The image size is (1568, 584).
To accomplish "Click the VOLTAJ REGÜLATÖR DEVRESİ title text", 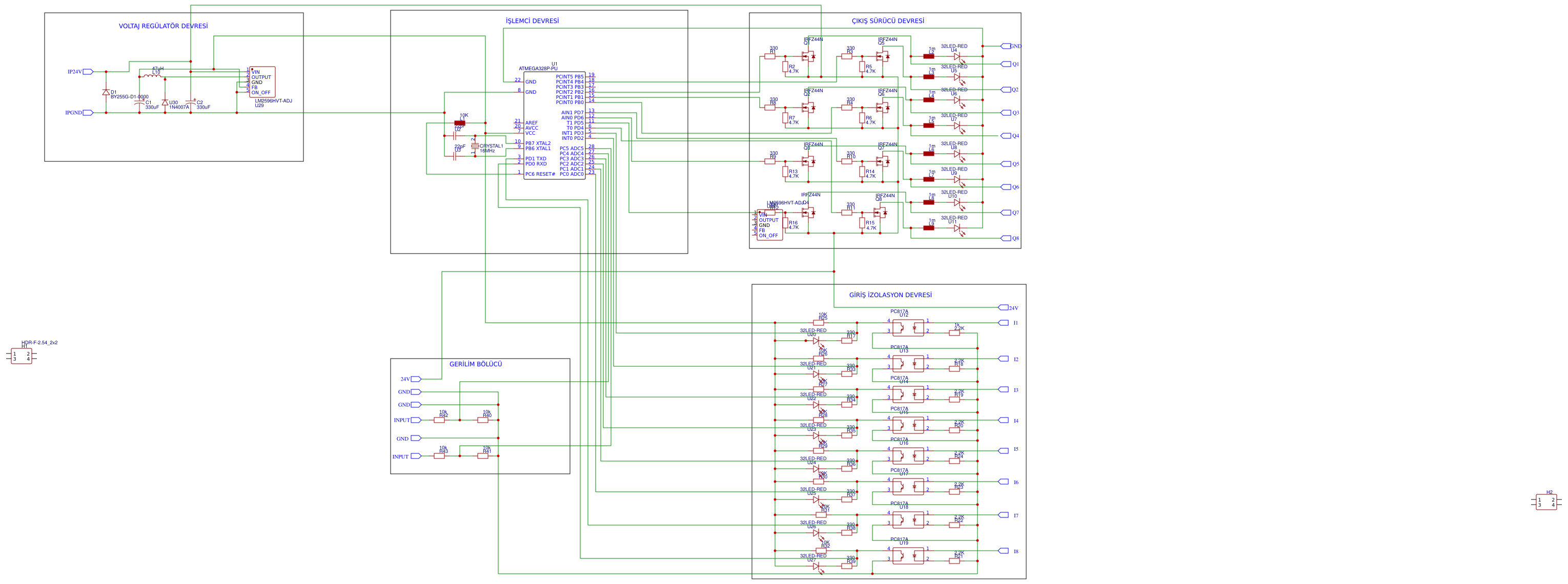I will (x=162, y=26).
